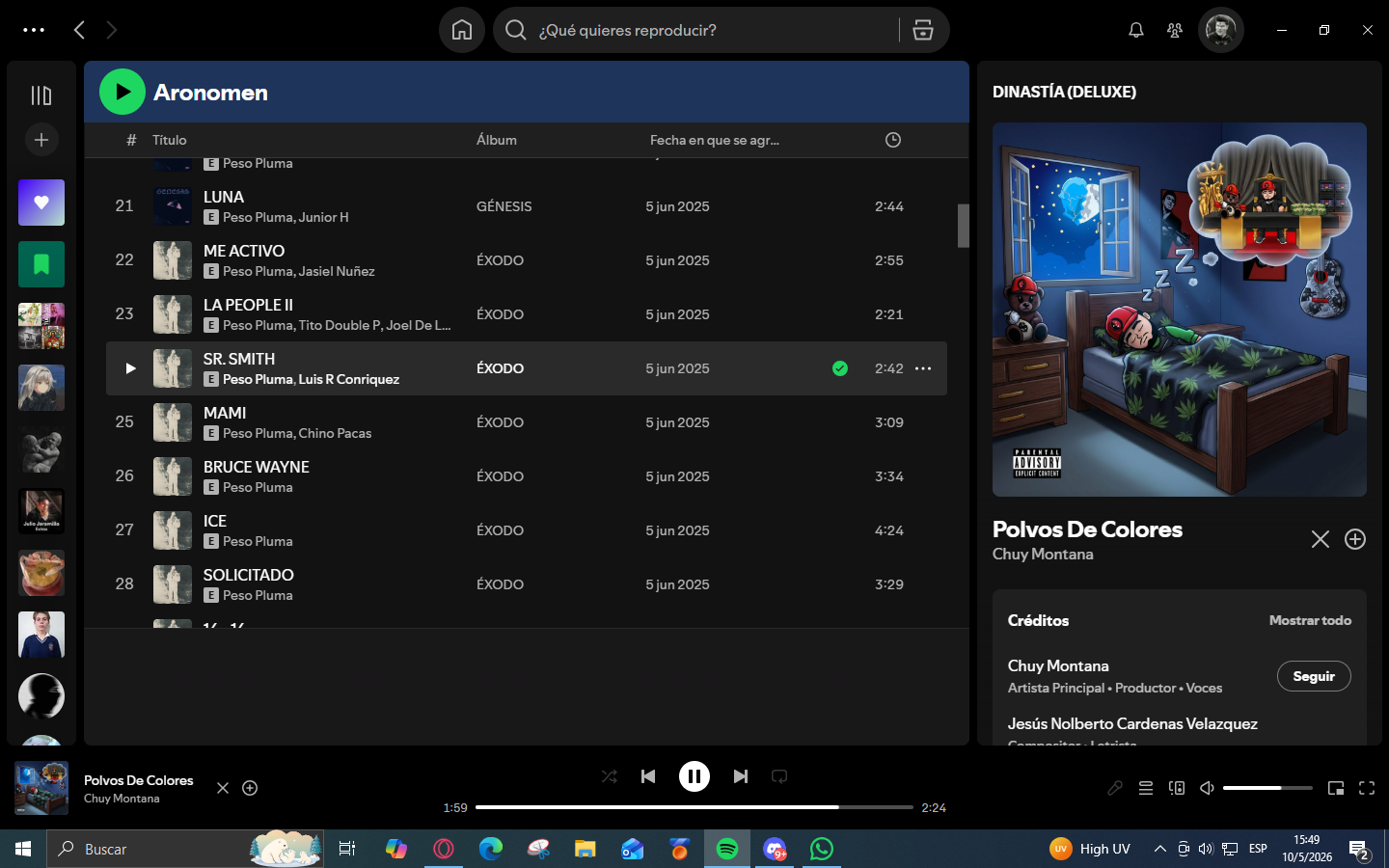Seek on the song progress bar
Viewport: 1389px width, 868px height.
click(x=694, y=807)
